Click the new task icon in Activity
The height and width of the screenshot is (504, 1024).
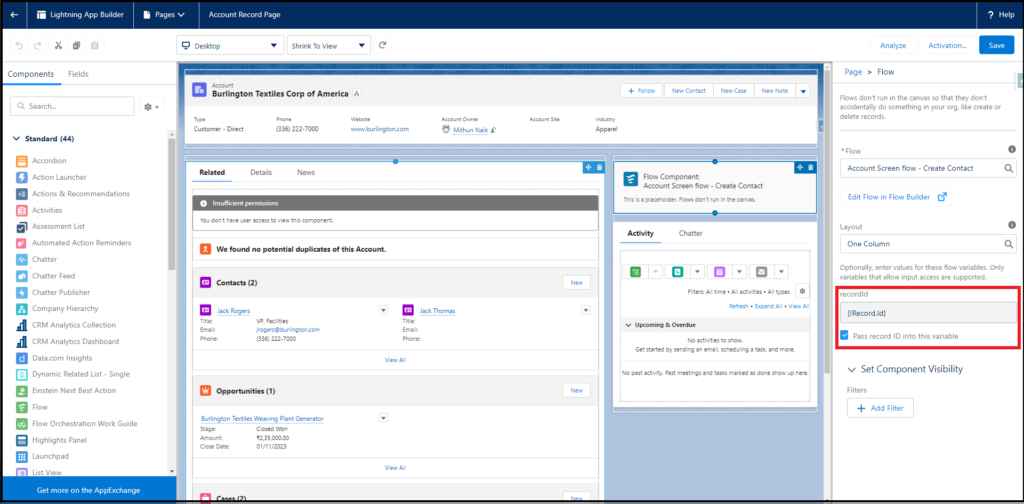click(x=635, y=272)
